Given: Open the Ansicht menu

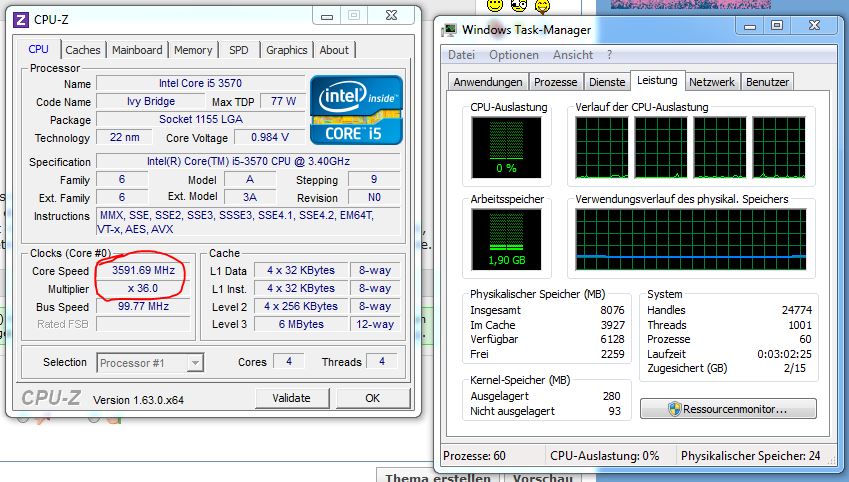Looking at the screenshot, I should 573,55.
